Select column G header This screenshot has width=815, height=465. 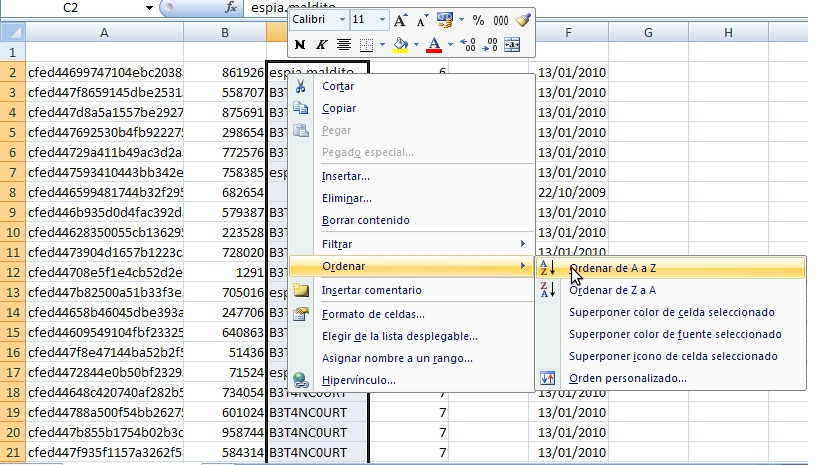(648, 32)
